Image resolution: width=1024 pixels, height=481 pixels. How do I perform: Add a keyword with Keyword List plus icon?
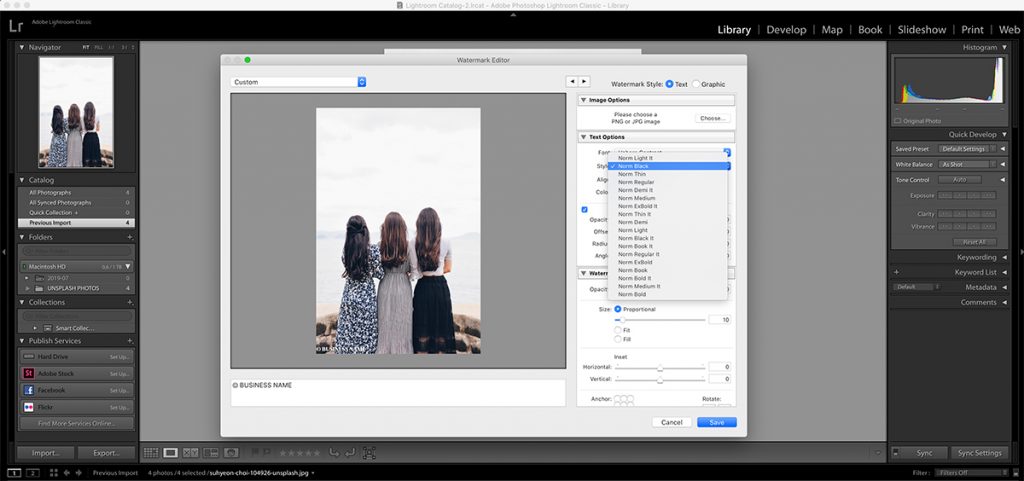tap(896, 272)
